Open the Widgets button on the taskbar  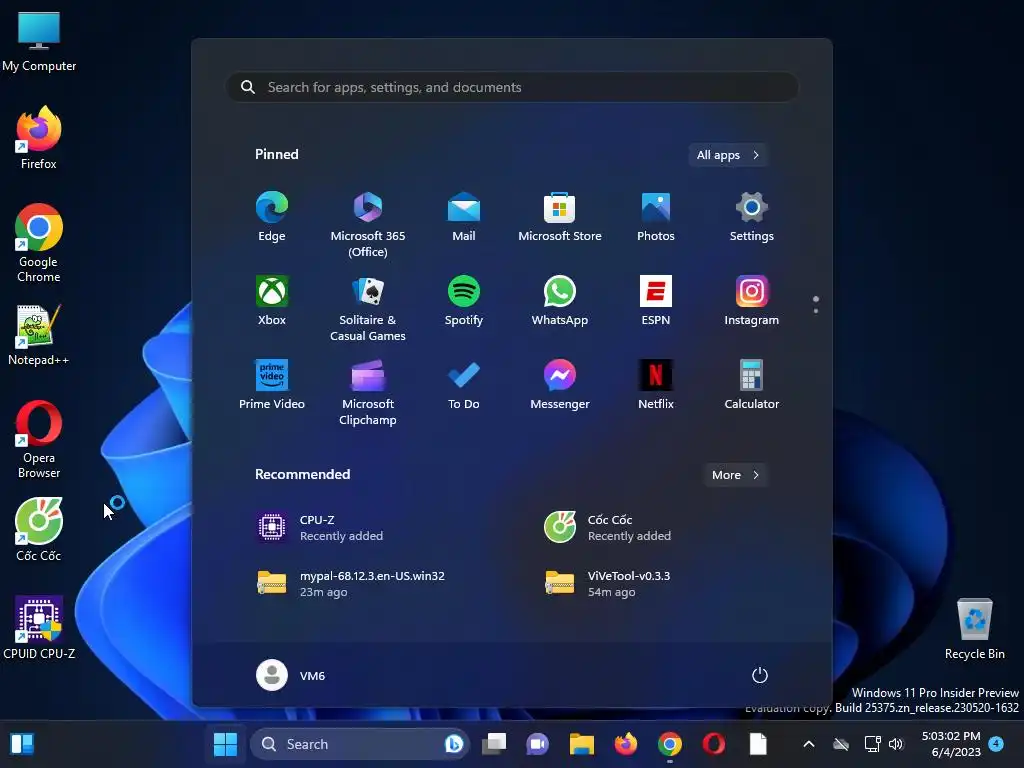point(22,744)
